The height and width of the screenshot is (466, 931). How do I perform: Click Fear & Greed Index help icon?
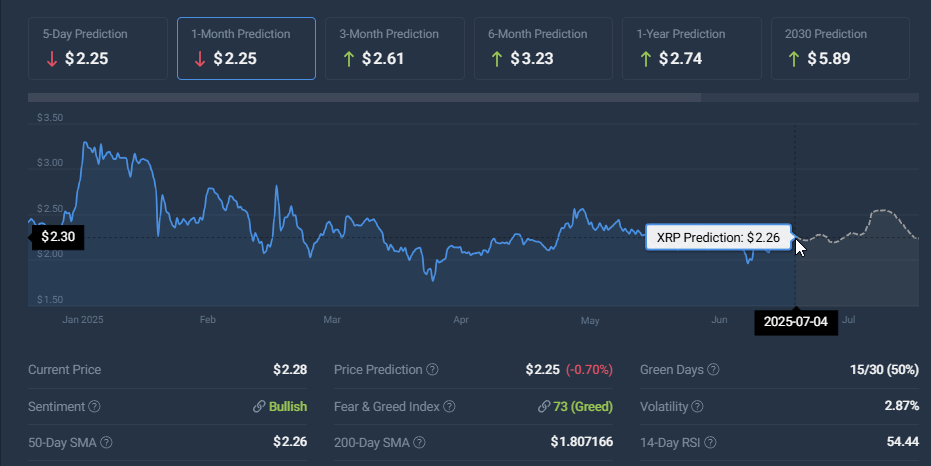pyautogui.click(x=449, y=407)
